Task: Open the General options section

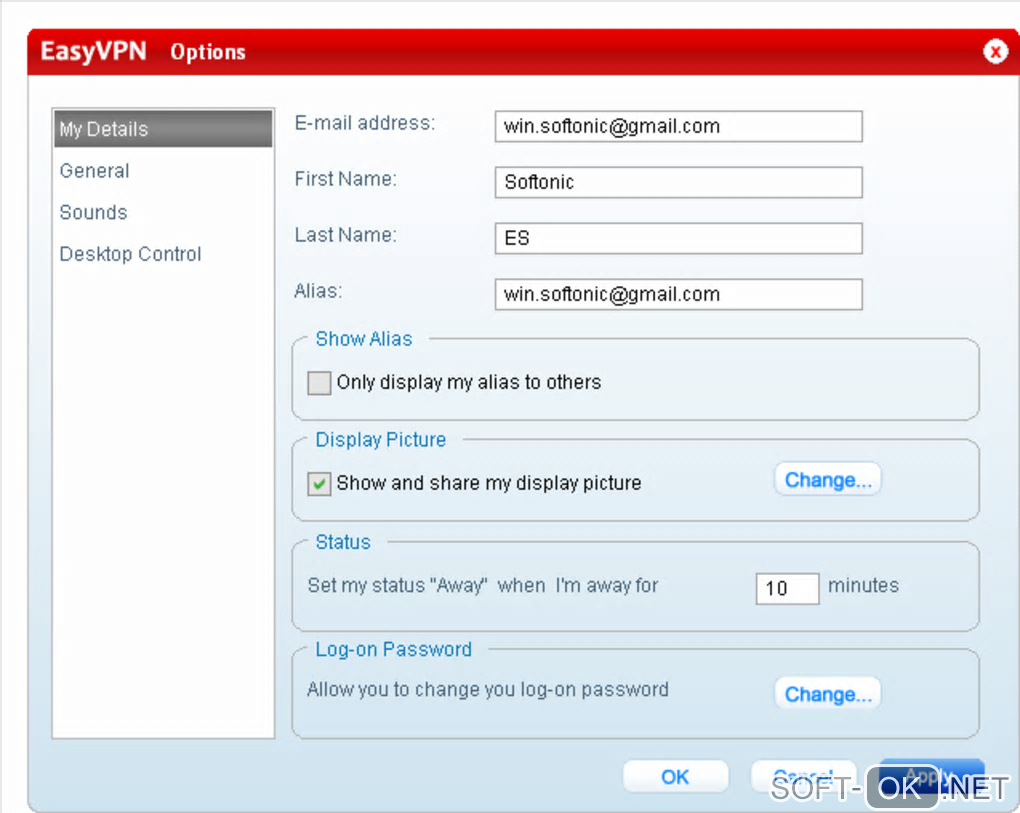Action: [94, 171]
